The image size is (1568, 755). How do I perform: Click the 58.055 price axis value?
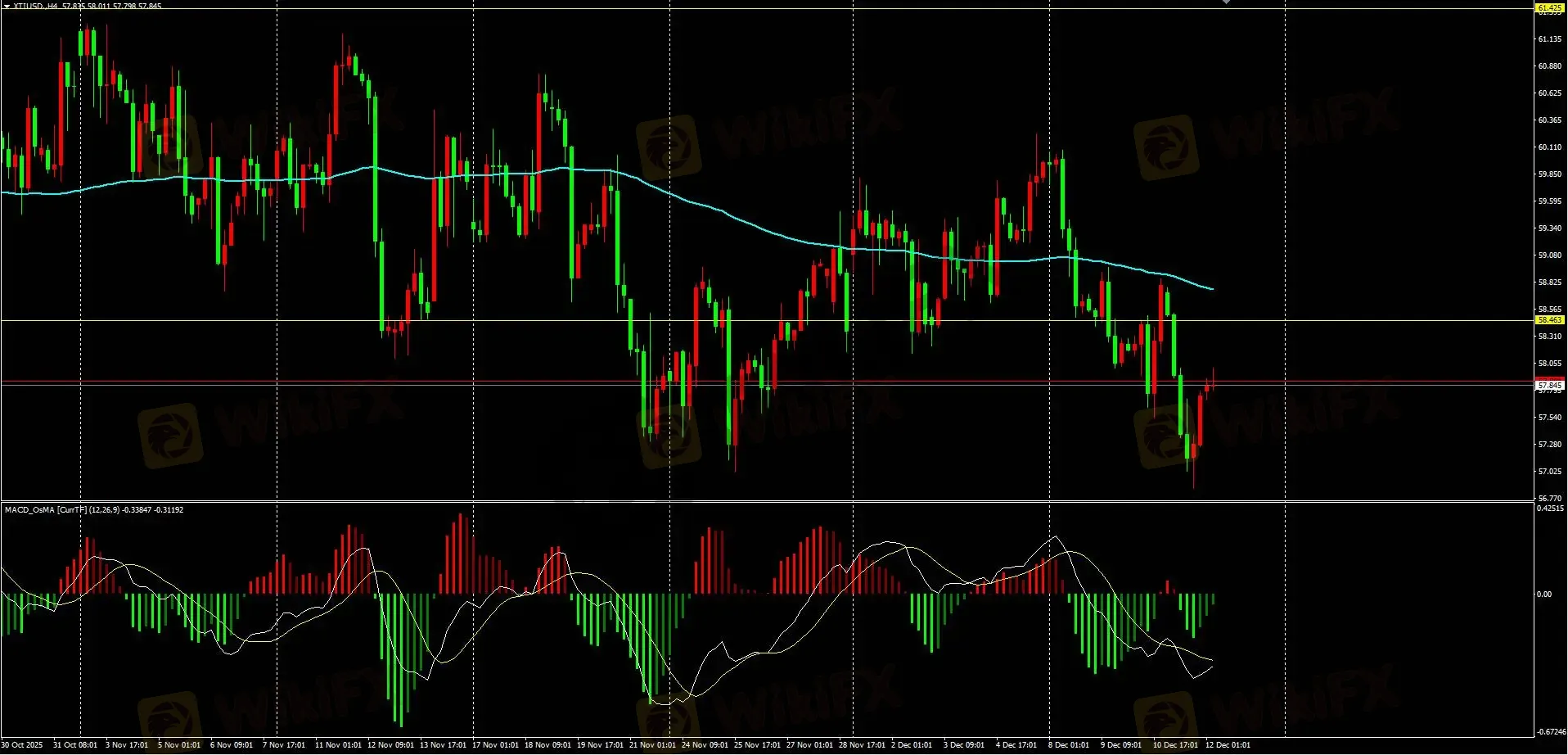coord(1550,364)
